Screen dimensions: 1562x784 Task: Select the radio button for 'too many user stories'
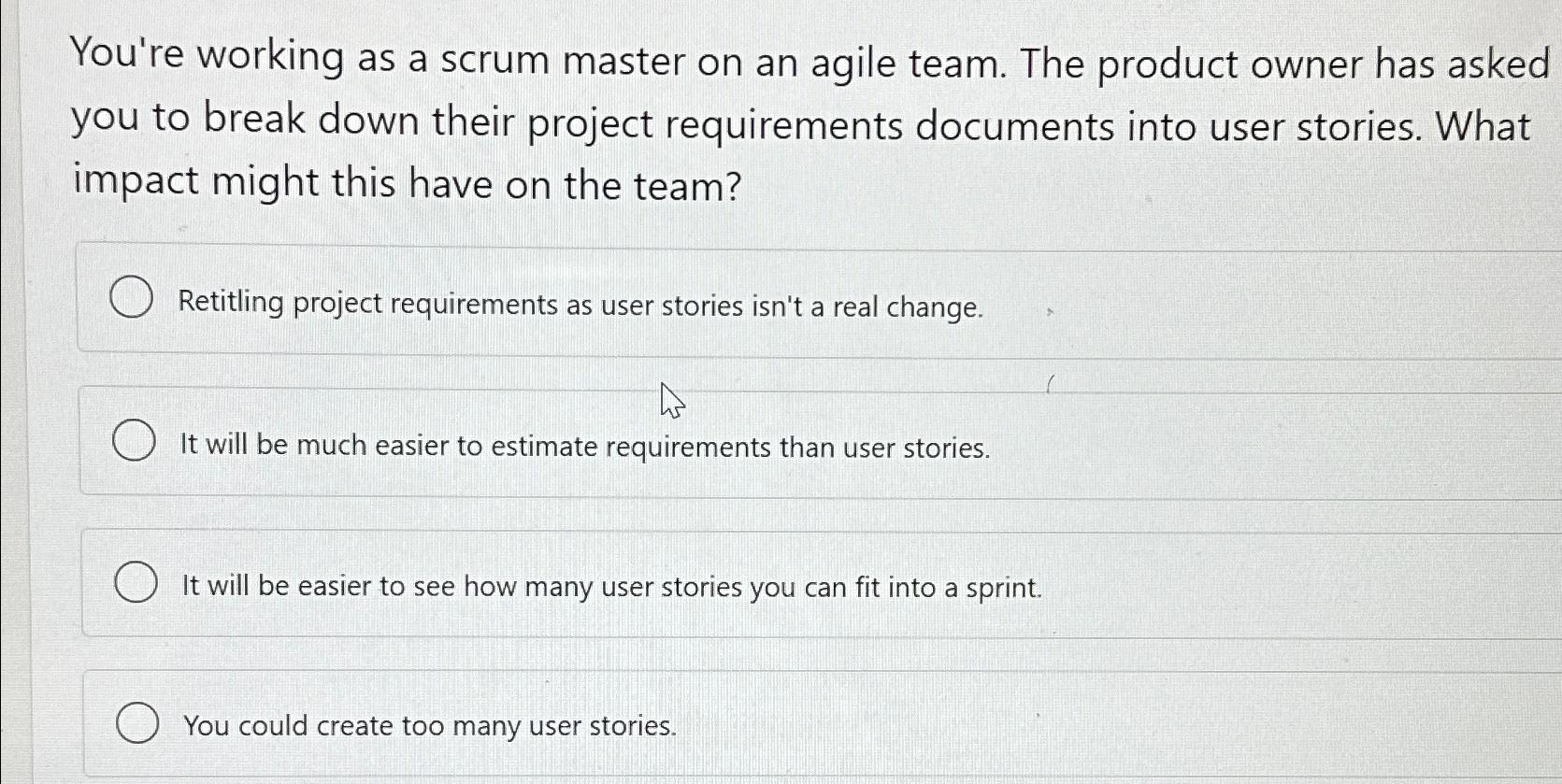pos(138,721)
